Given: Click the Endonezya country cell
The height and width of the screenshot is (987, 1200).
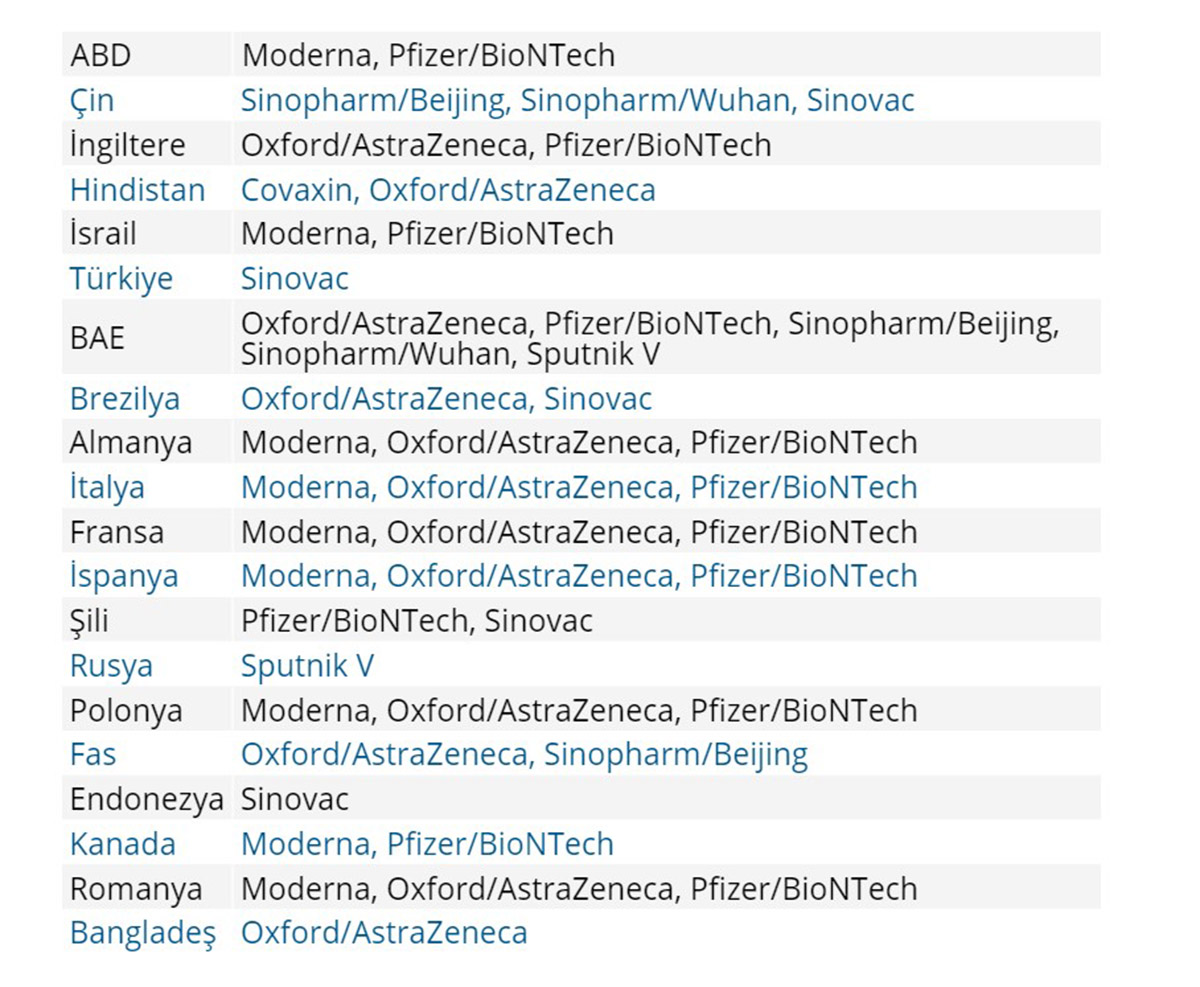Looking at the screenshot, I should (147, 798).
